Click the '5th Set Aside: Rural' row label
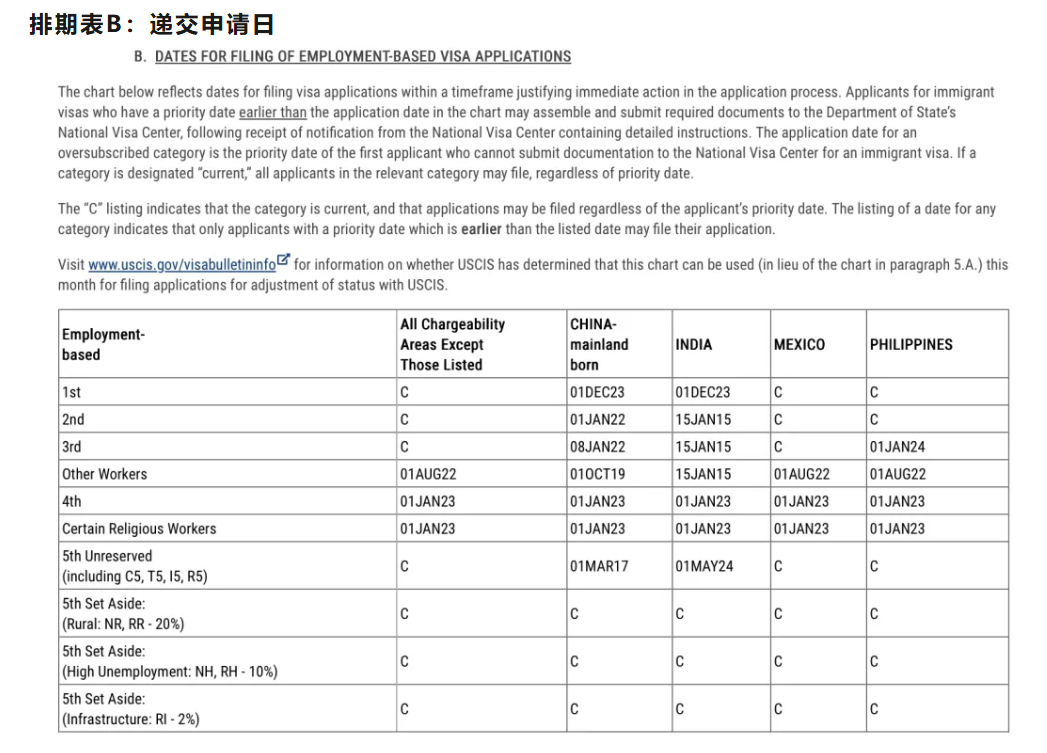The width and height of the screenshot is (1047, 753). pyautogui.click(x=123, y=613)
